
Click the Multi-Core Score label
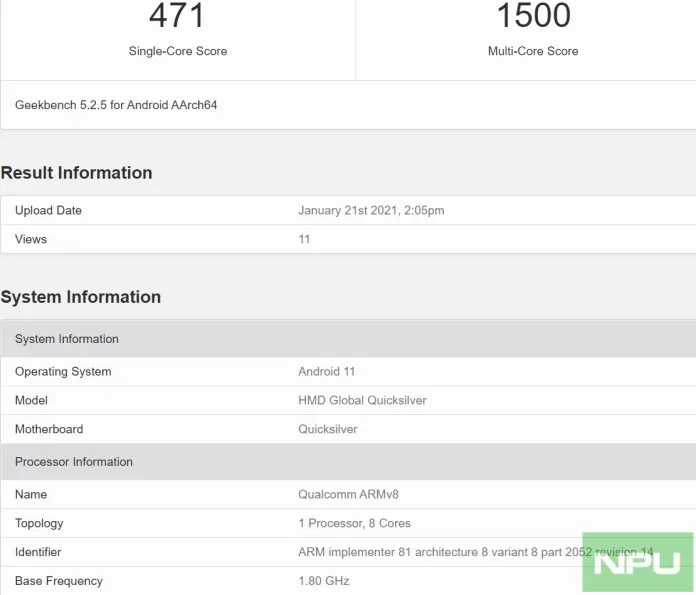(x=533, y=51)
